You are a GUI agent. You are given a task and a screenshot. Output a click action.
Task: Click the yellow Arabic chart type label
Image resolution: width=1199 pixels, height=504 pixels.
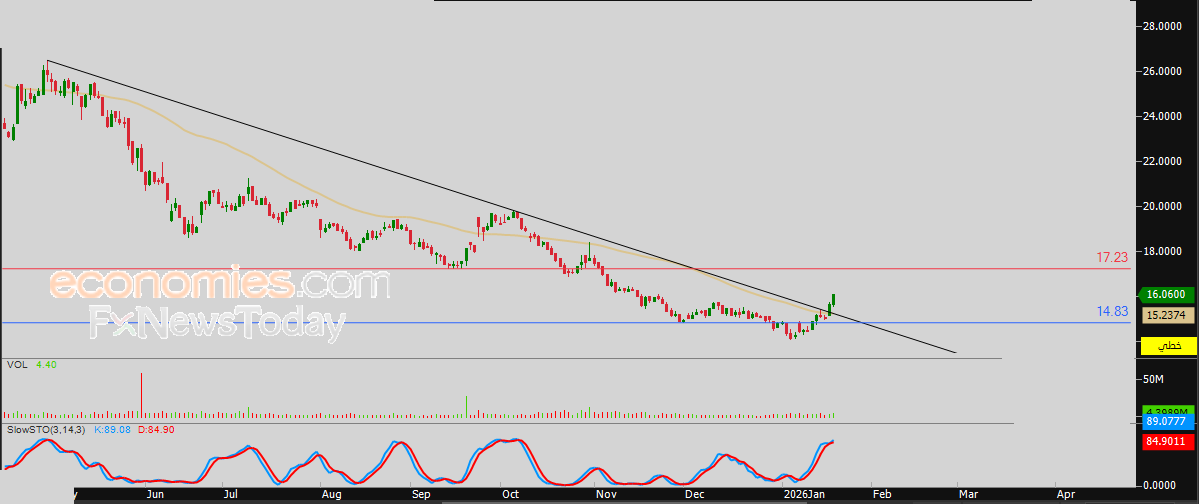click(x=1167, y=346)
